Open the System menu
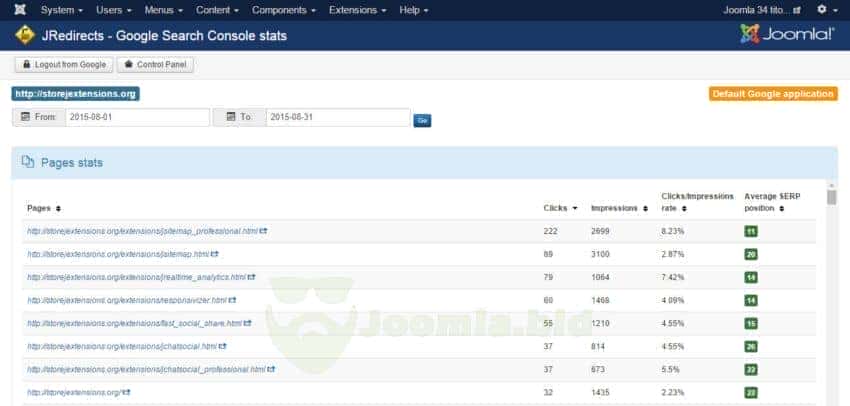The width and height of the screenshot is (850, 406). (x=62, y=10)
